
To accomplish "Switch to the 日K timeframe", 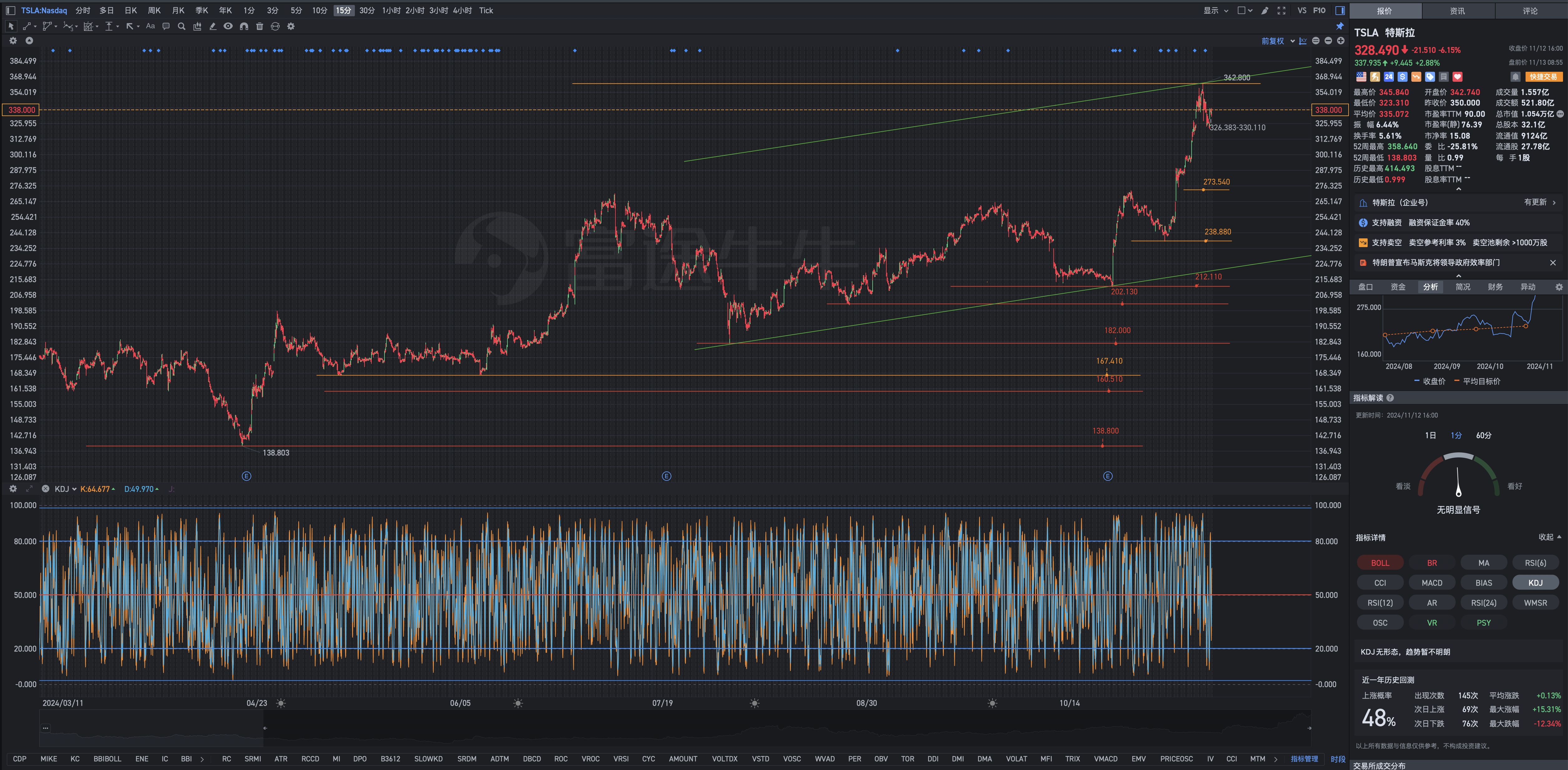I will coord(131,10).
